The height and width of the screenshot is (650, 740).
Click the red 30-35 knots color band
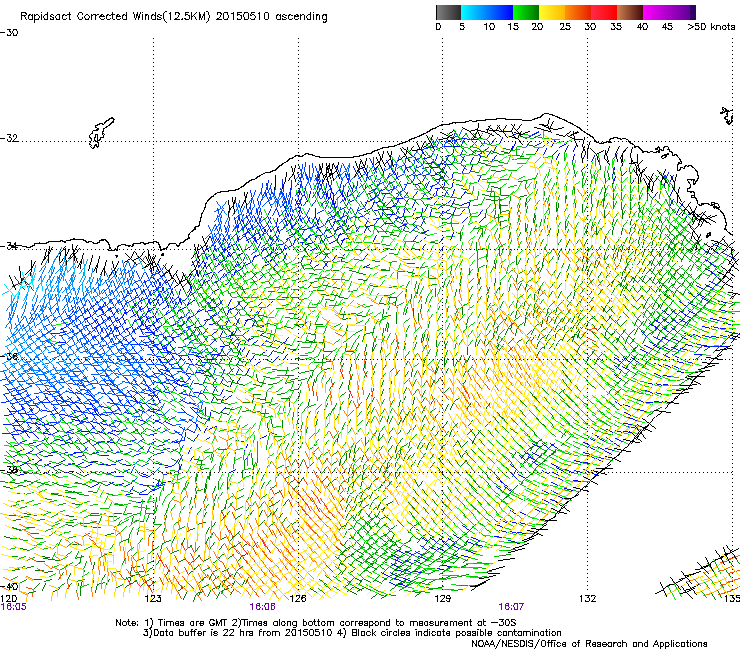pos(604,12)
